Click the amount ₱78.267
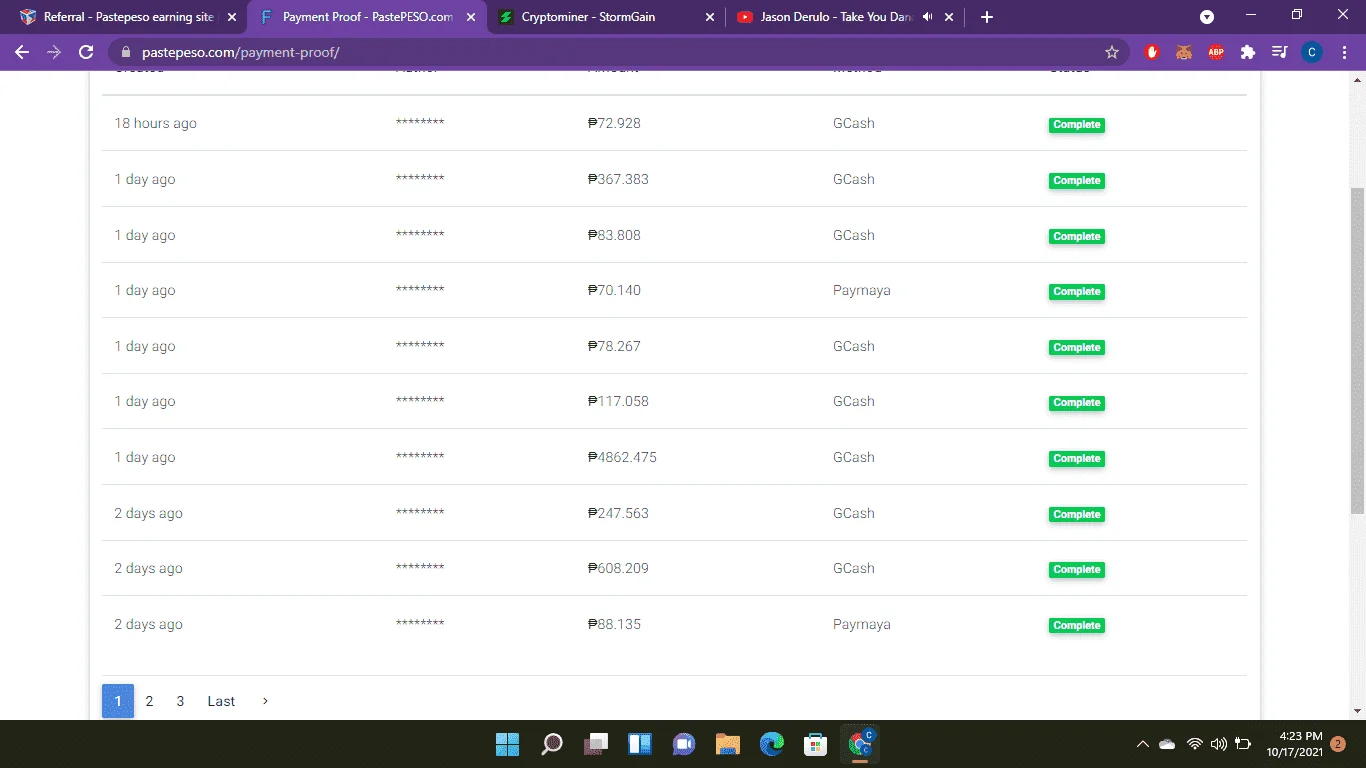This screenshot has height=768, width=1366. [614, 346]
